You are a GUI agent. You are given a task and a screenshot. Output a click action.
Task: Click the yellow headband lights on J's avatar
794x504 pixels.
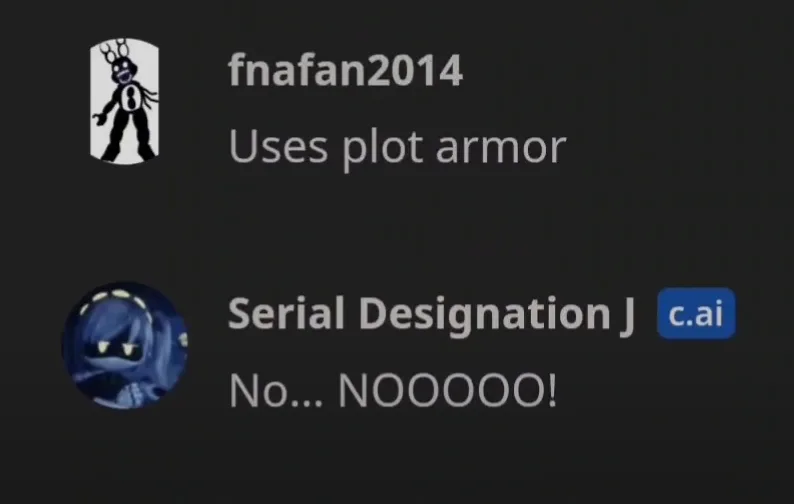110,296
